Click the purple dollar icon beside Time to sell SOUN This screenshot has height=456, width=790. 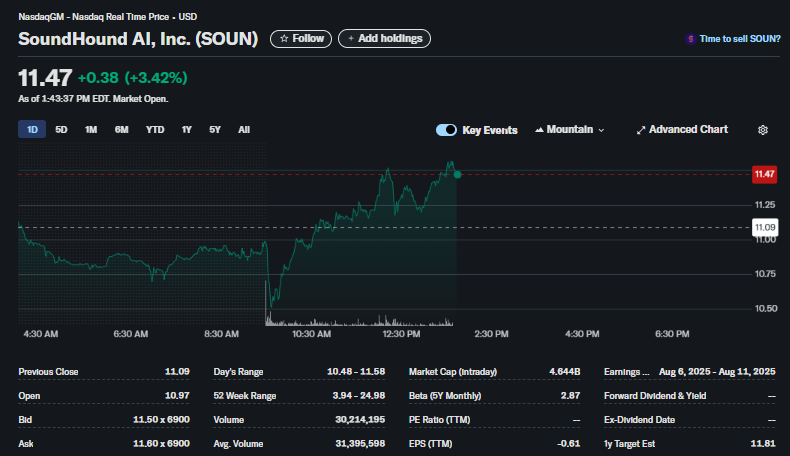pos(691,39)
